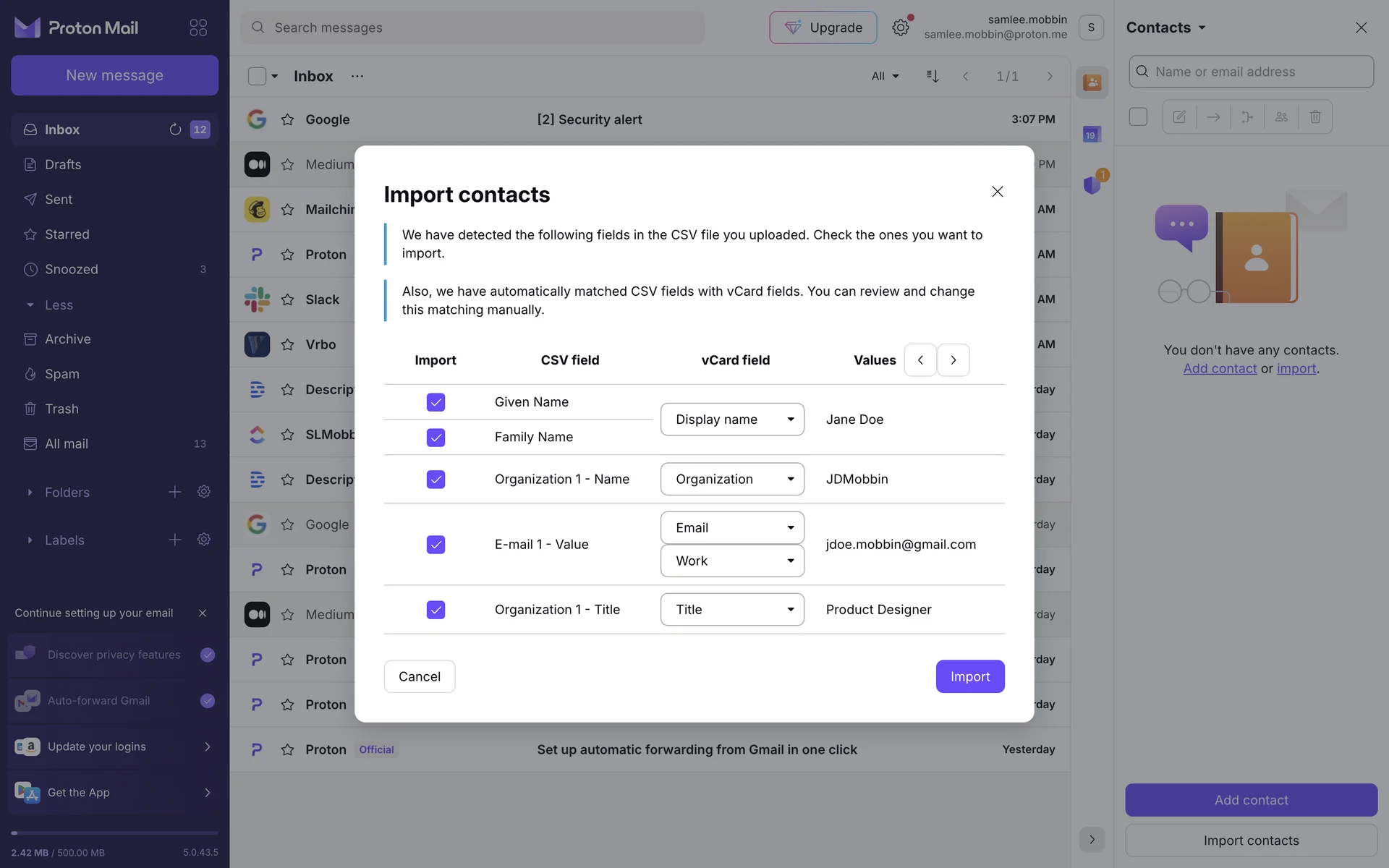This screenshot has height=868, width=1389.
Task: Click the Proton VPN shield icon
Action: pos(1092,185)
